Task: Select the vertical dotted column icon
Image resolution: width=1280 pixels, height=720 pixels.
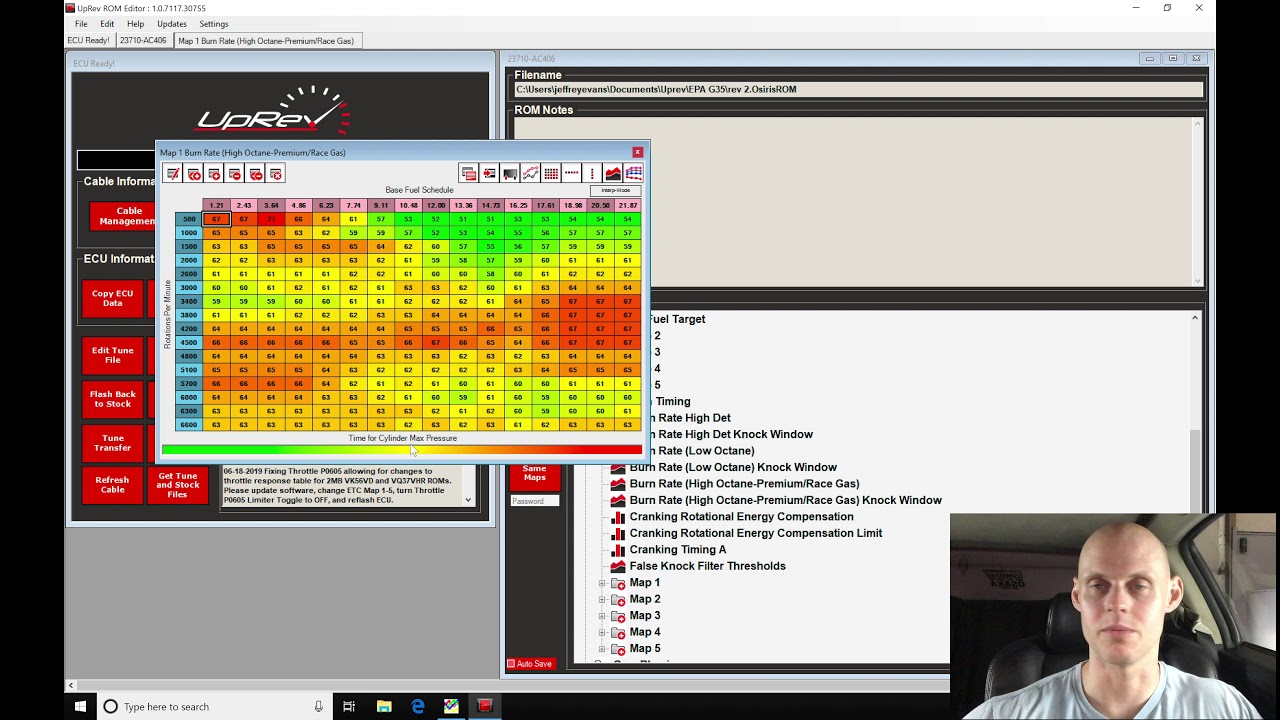Action: click(x=592, y=174)
